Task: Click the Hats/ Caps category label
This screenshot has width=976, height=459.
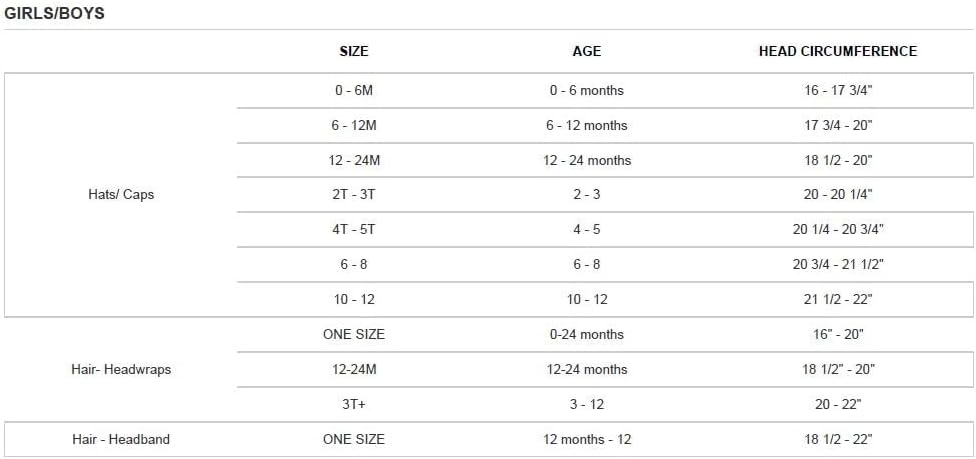Action: (121, 195)
